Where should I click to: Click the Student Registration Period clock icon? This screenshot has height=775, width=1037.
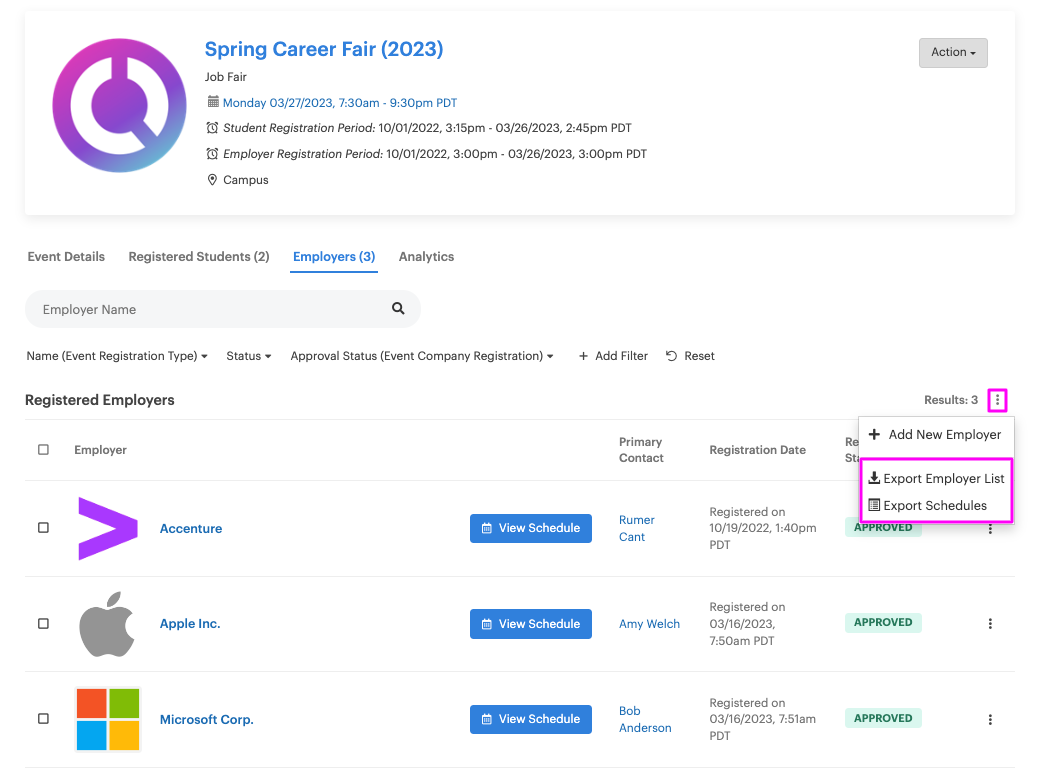pos(212,128)
